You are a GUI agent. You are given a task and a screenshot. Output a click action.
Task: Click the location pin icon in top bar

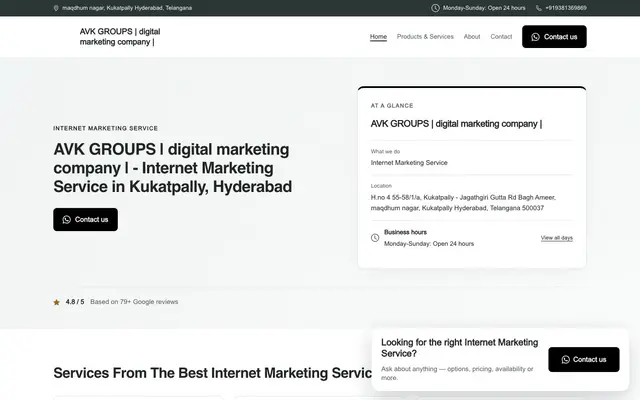click(x=56, y=8)
